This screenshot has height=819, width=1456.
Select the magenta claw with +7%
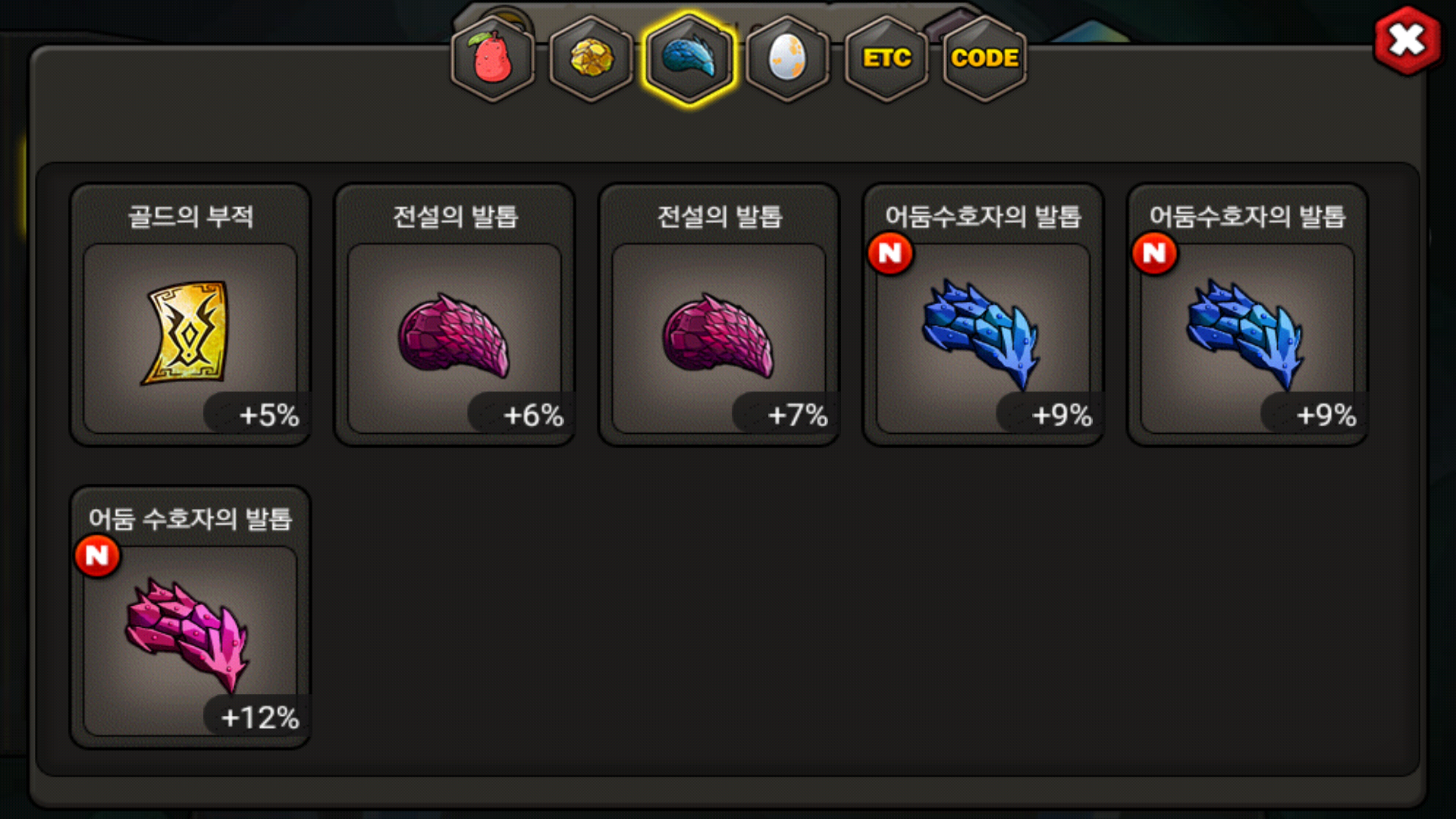click(x=719, y=315)
